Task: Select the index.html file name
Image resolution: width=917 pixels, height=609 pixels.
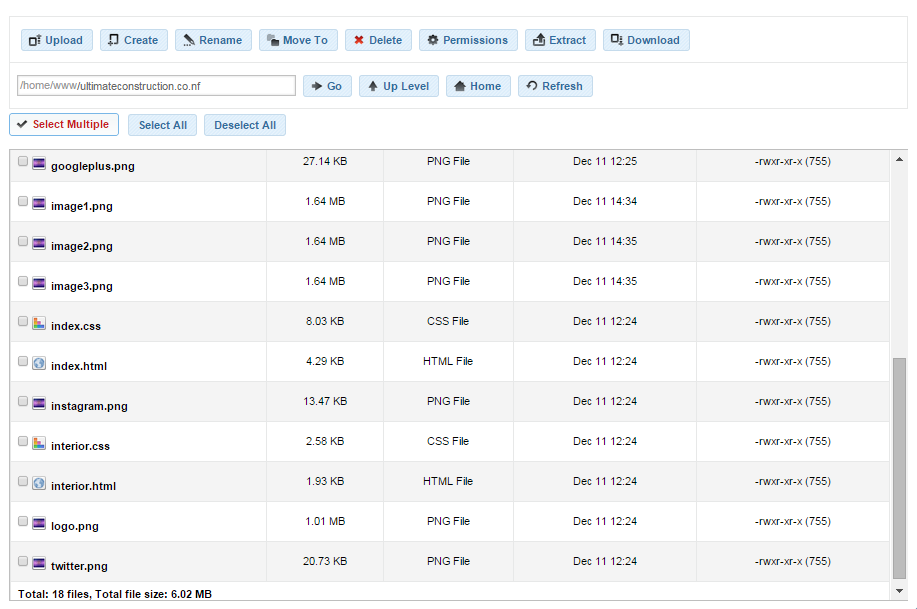Action: tap(79, 366)
